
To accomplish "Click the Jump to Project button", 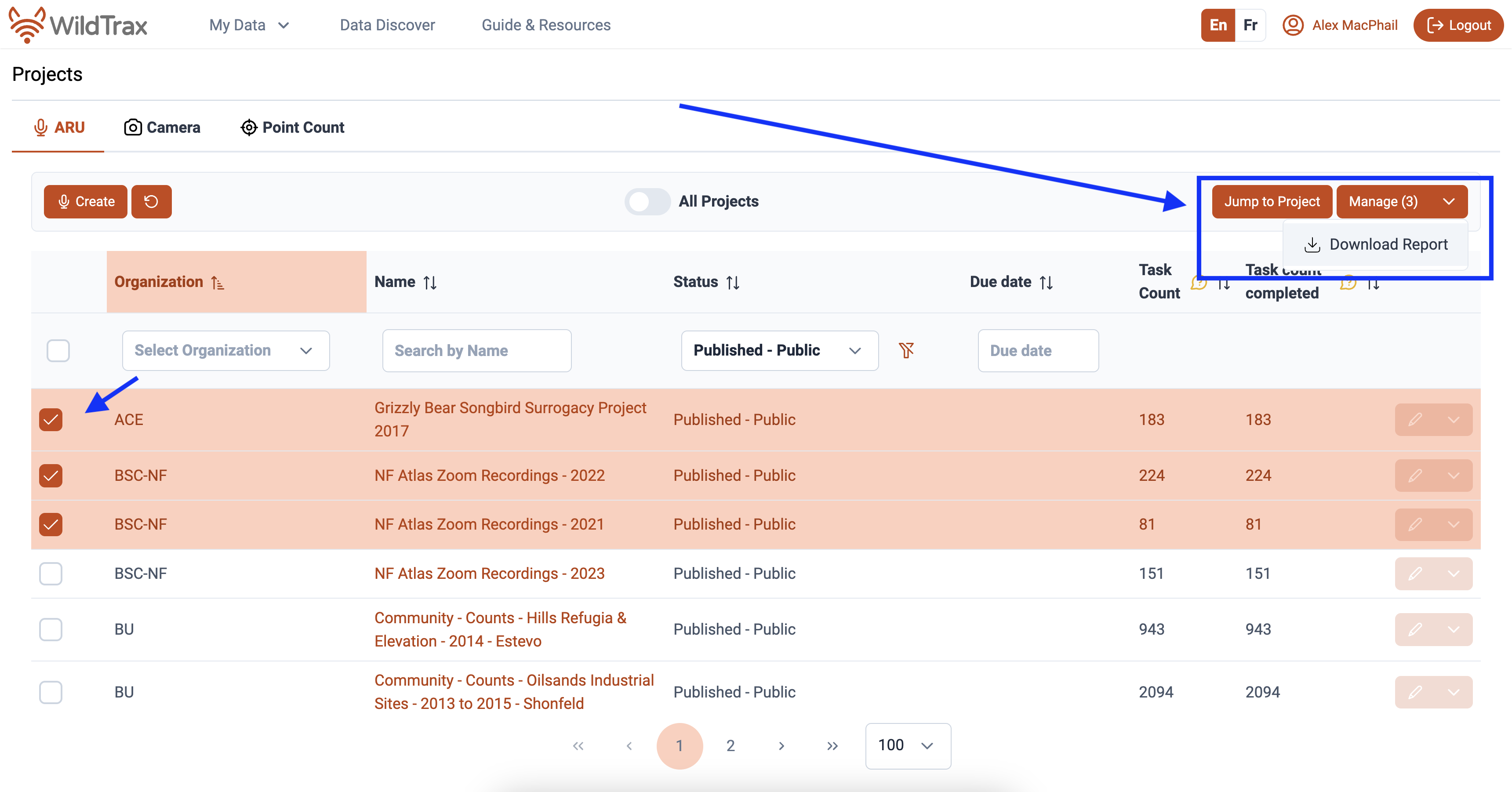I will coord(1271,201).
